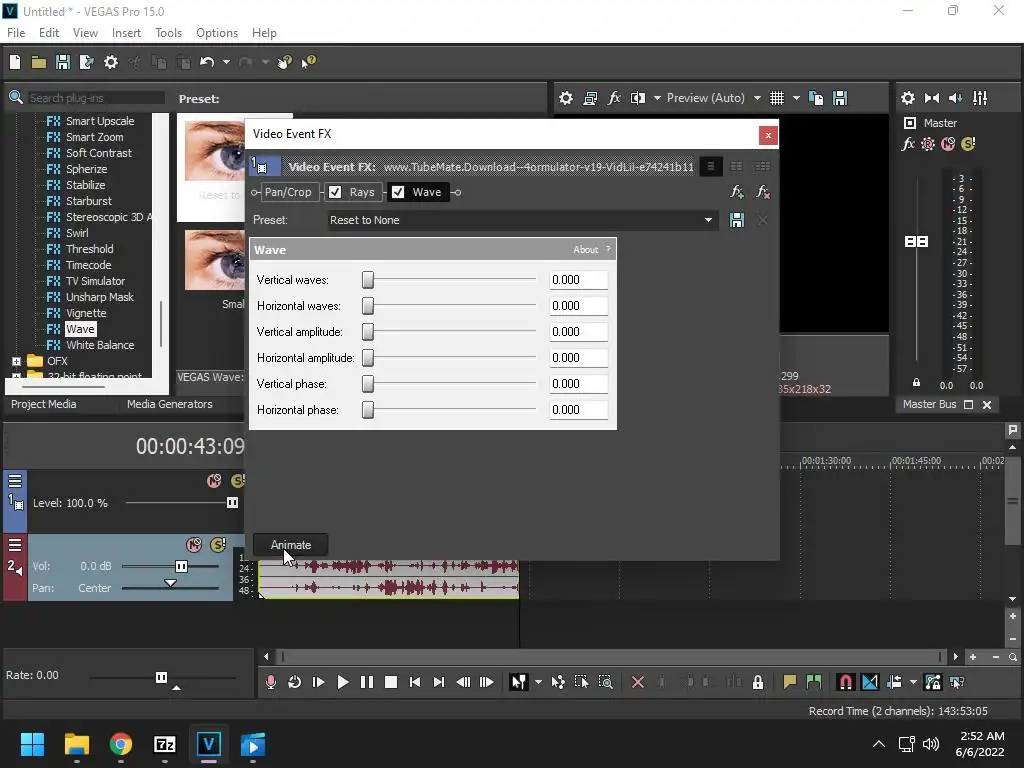Open Windows Start menu
Viewport: 1024px width, 768px height.
(x=32, y=744)
